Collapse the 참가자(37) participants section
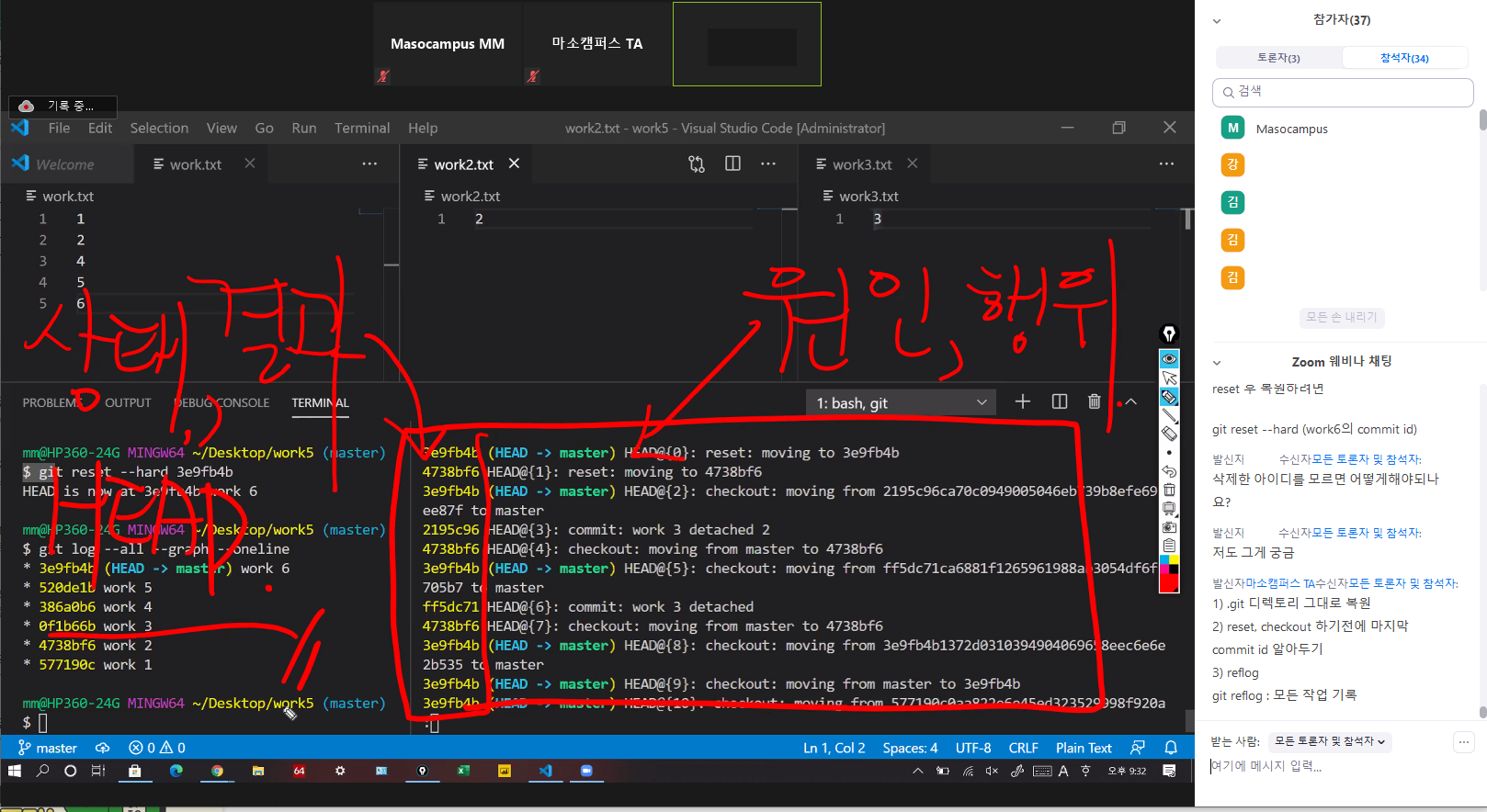This screenshot has height=812, width=1487. 1217,20
